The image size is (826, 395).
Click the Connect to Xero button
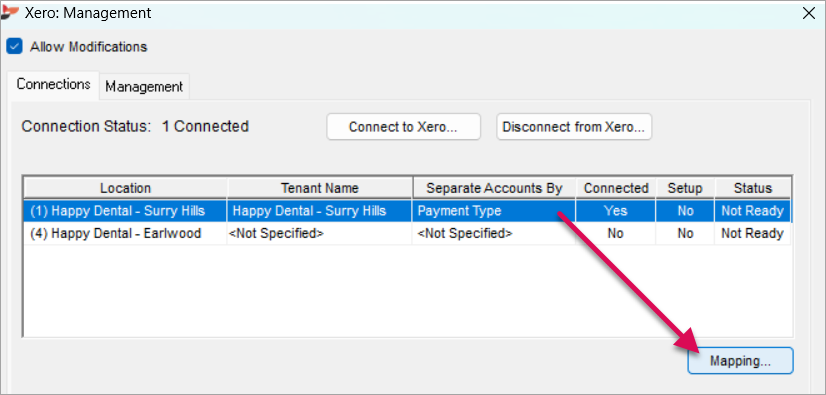point(403,127)
